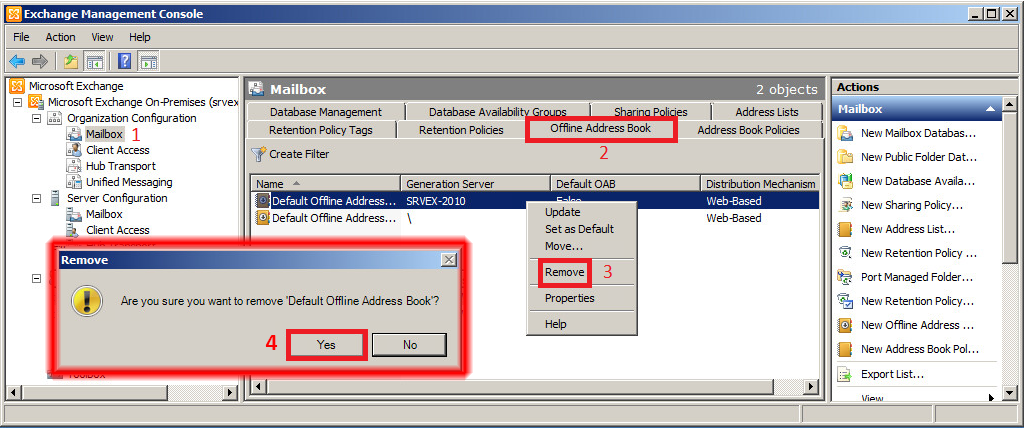Click the Distribution Mechanism column header

coord(760,184)
